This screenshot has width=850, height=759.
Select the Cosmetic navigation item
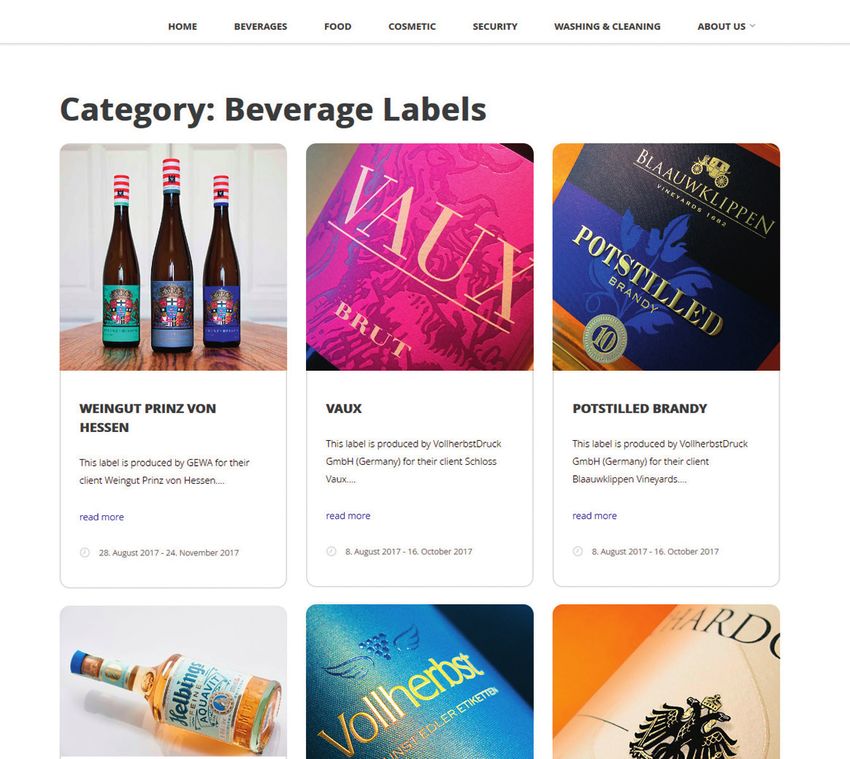[412, 27]
